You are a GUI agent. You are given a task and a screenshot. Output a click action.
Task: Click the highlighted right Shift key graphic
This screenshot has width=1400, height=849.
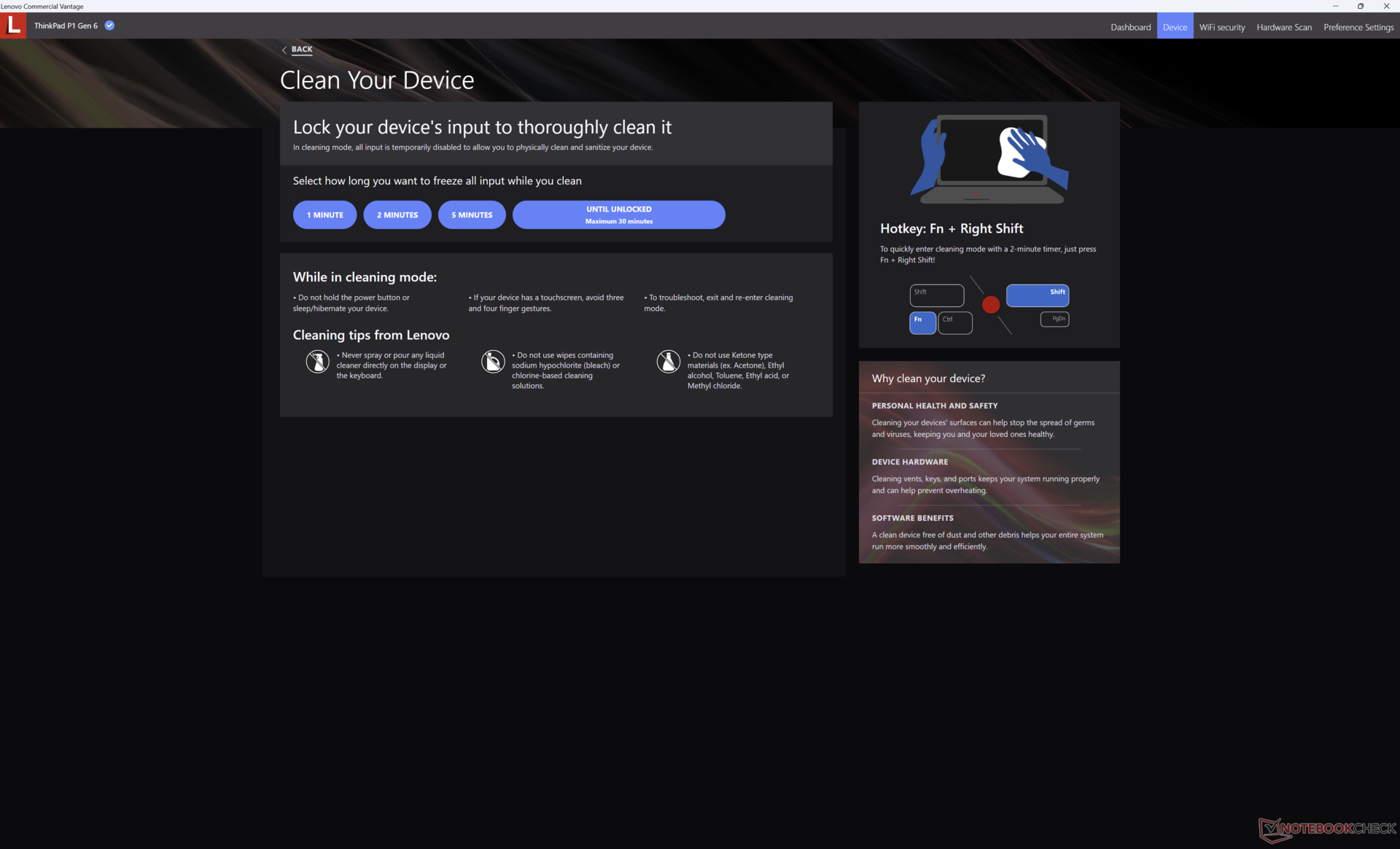1037,295
